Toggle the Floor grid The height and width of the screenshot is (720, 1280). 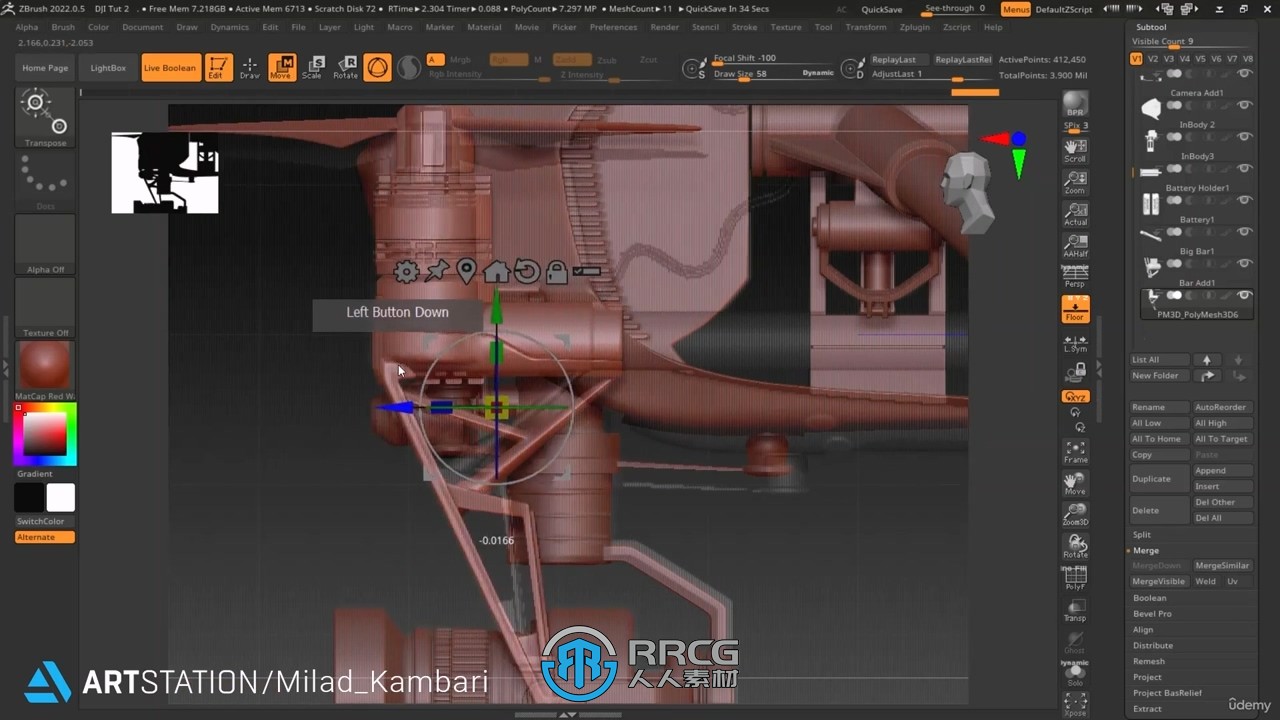tap(1075, 310)
